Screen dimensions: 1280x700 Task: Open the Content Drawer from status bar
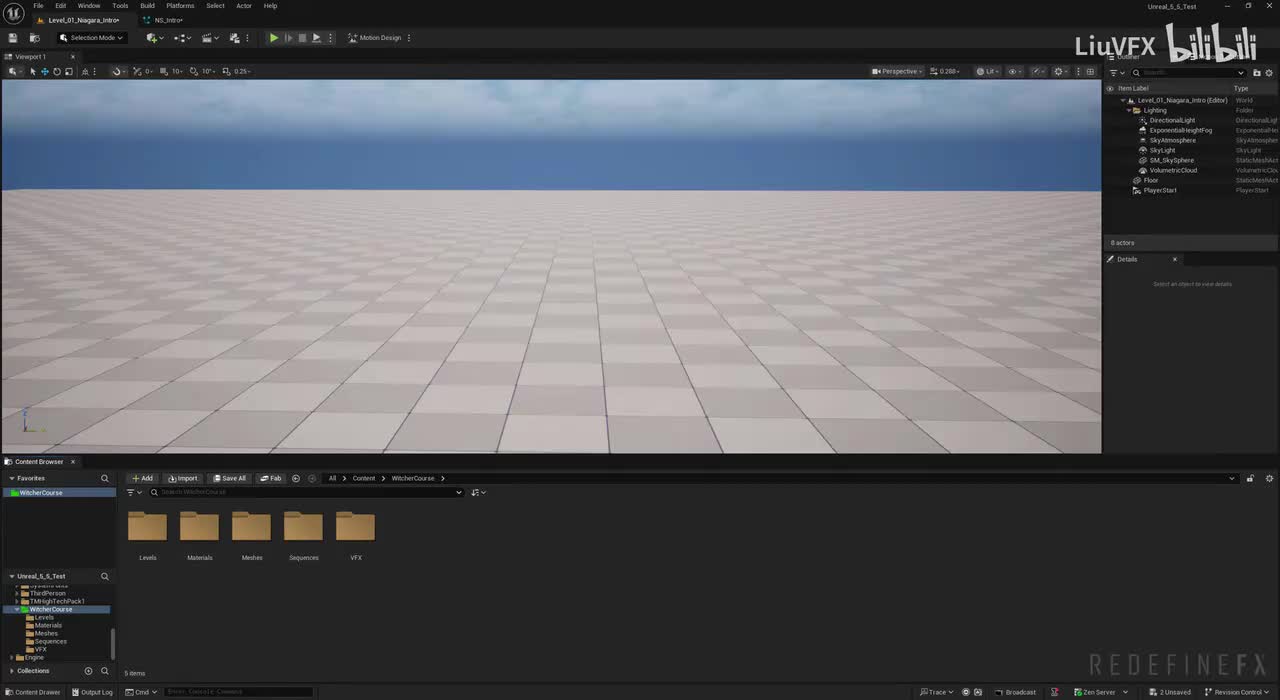pyautogui.click(x=32, y=692)
